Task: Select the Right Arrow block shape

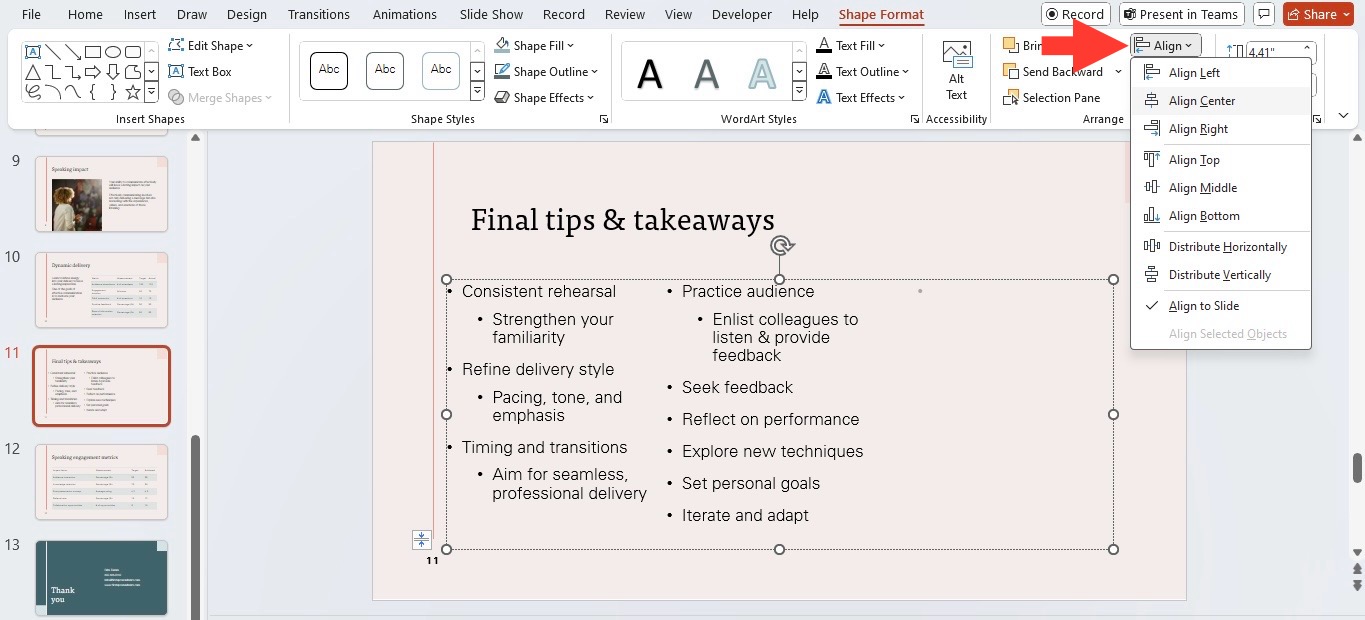Action: (x=93, y=72)
